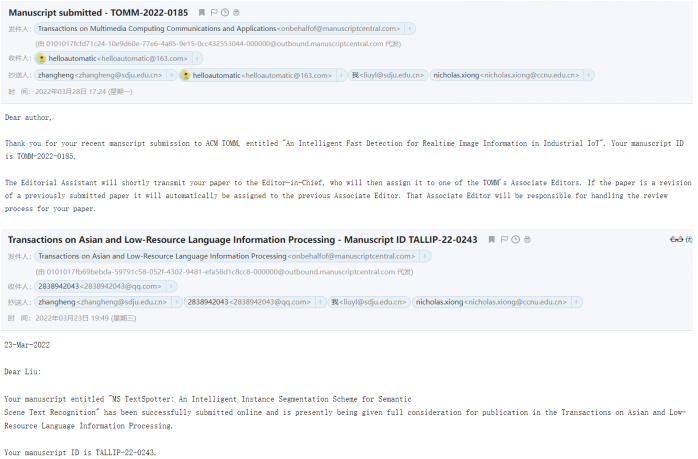Click the last icon after TOMM-2022-0185 subject
This screenshot has height=459, width=698.
[235, 13]
